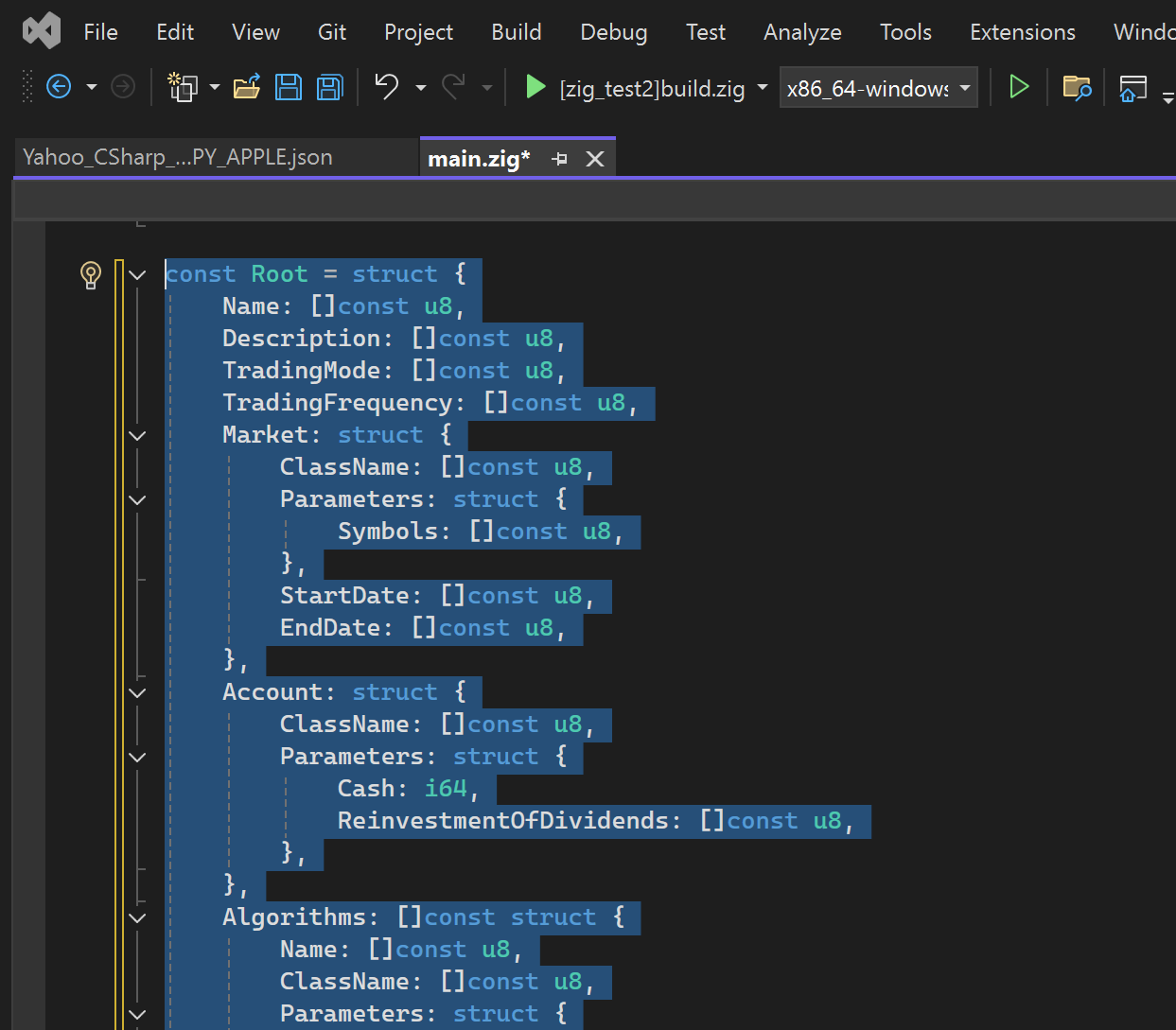
Task: Open the Debug menu
Action: tap(613, 32)
